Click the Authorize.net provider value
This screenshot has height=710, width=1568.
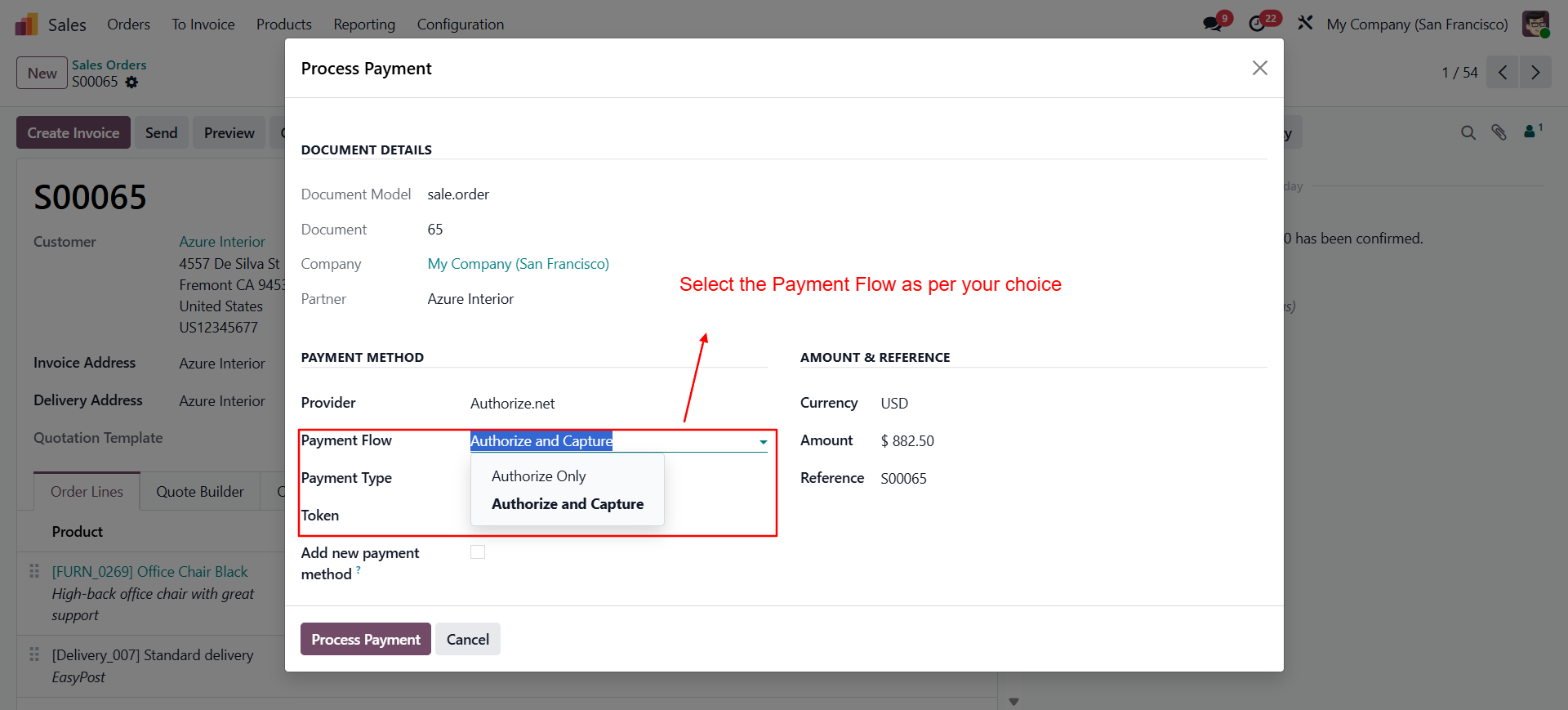(x=513, y=404)
